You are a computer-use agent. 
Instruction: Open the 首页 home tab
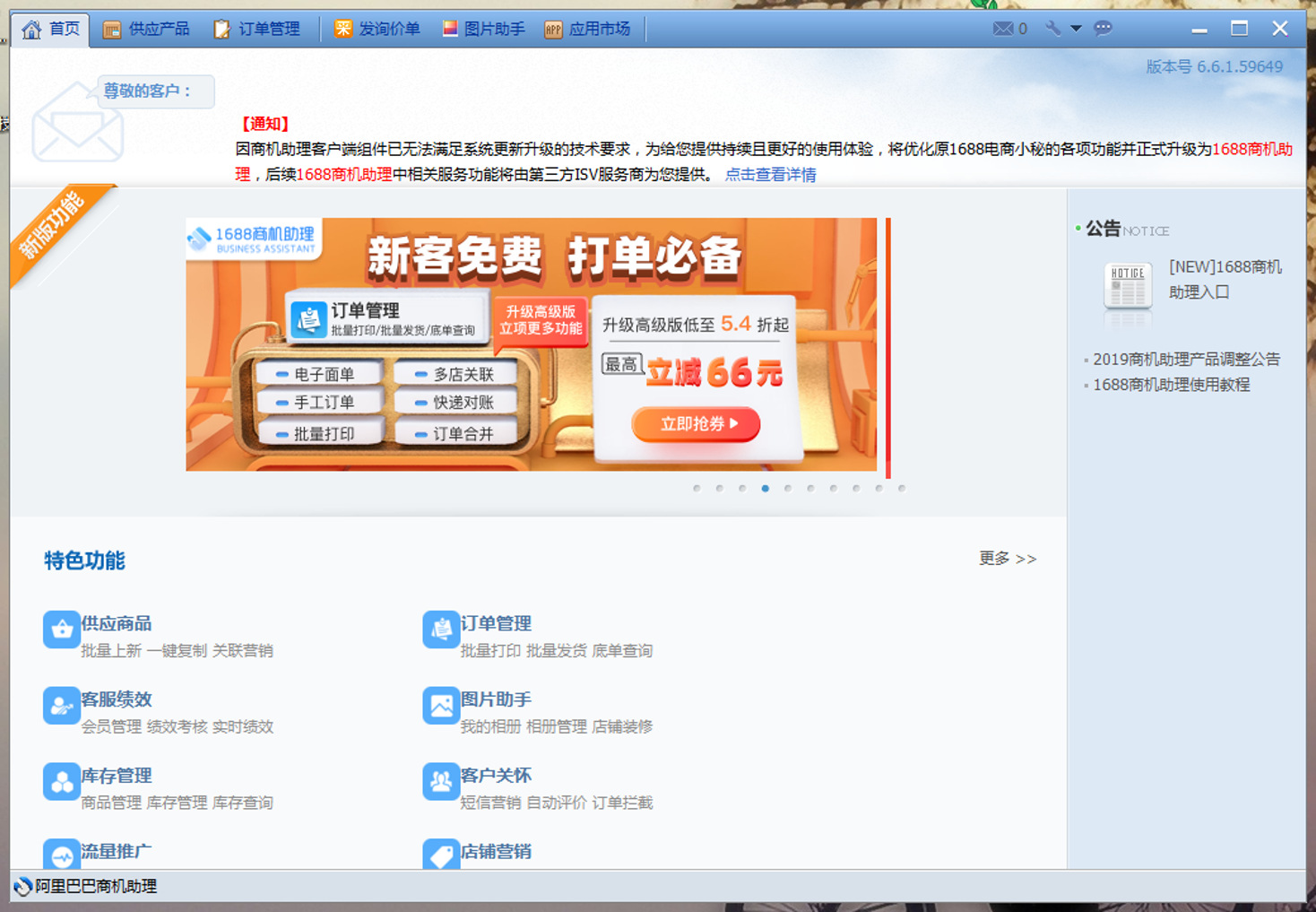50,29
